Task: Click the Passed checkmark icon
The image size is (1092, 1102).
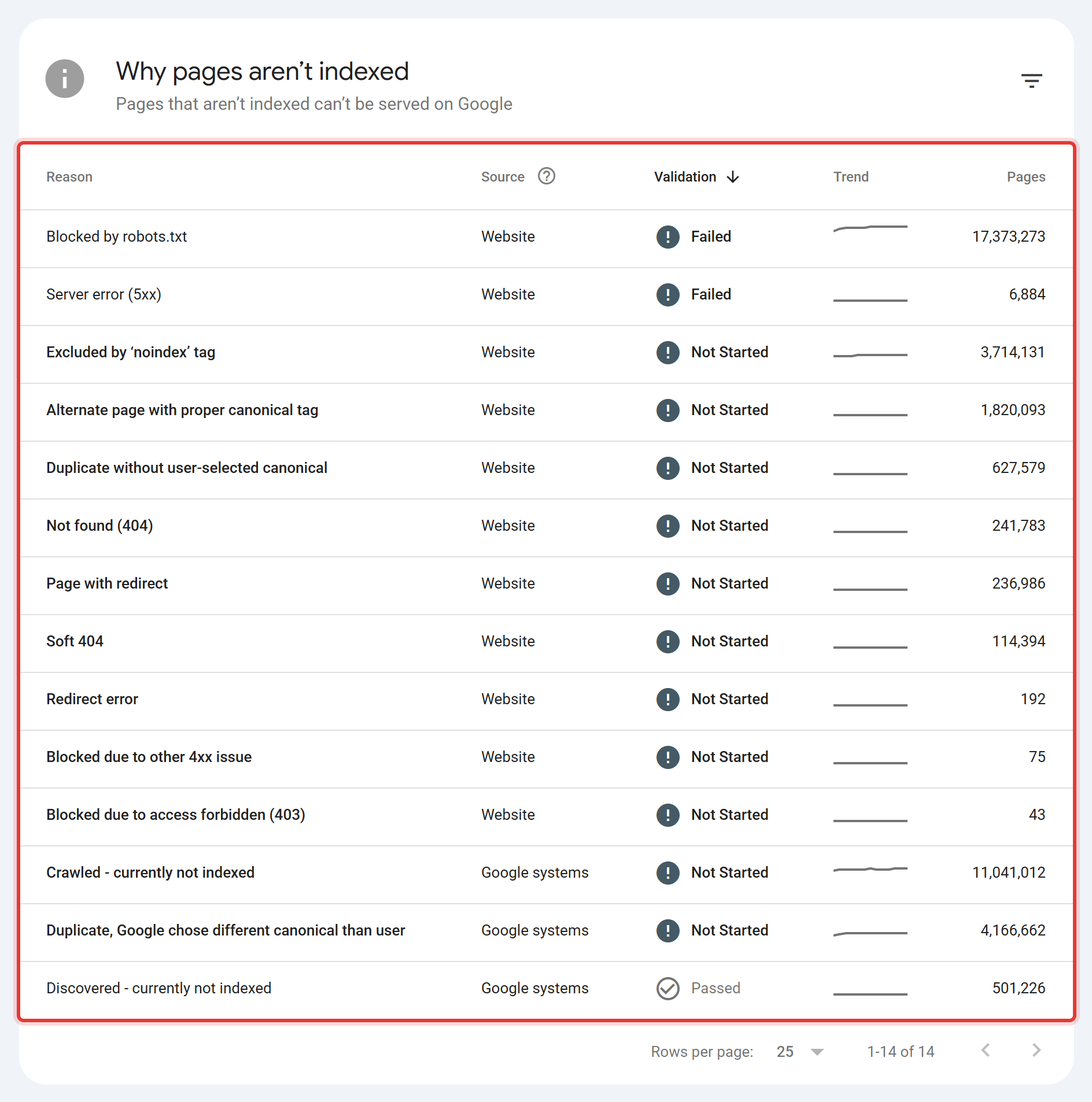Action: click(x=667, y=988)
